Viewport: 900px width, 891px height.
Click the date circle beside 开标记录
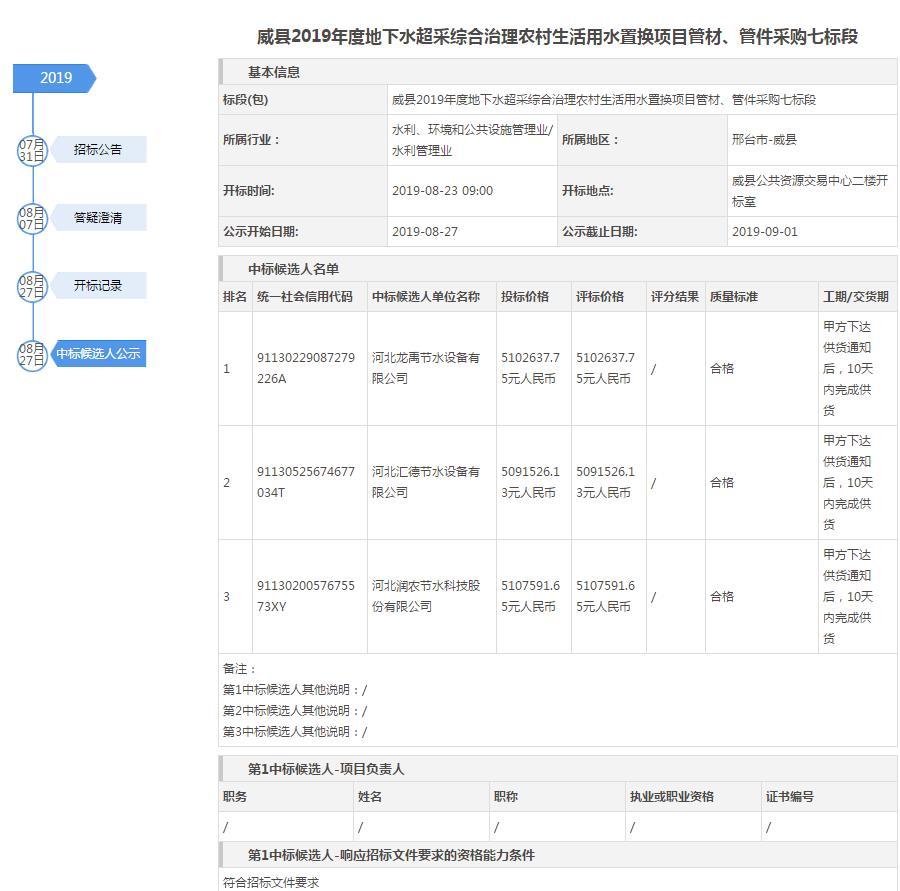click(32, 286)
